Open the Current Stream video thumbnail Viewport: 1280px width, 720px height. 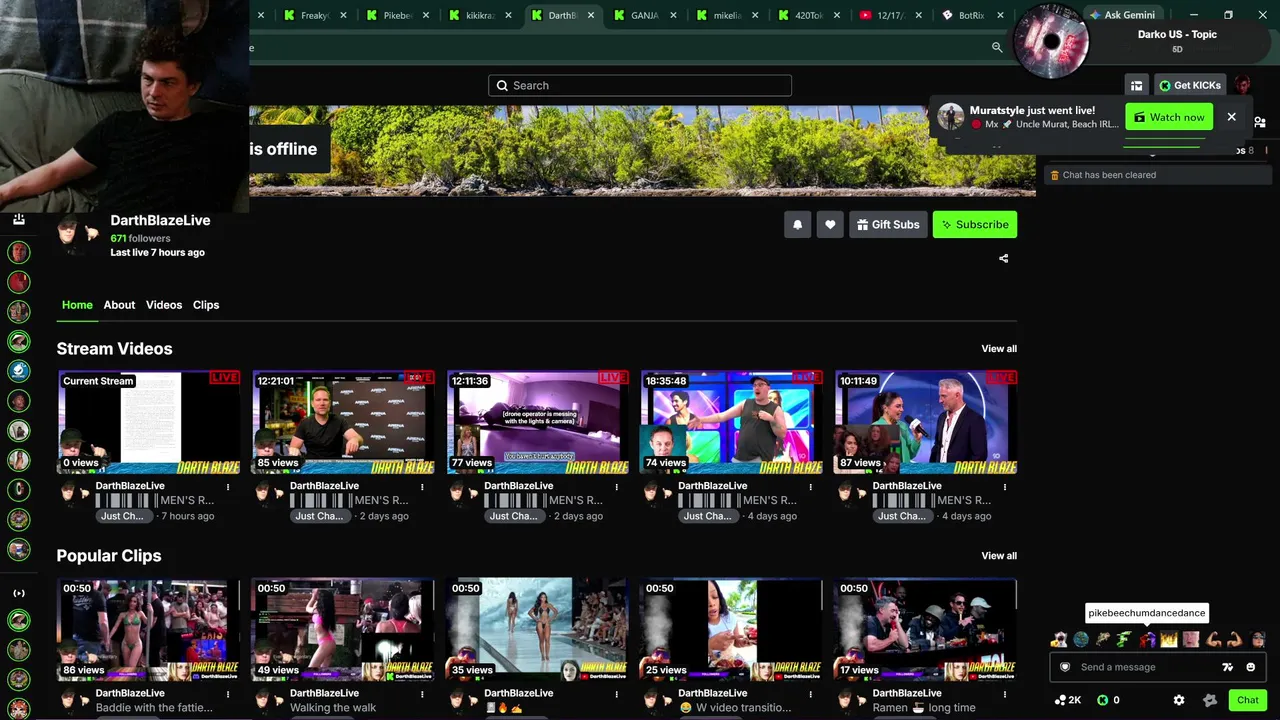[149, 422]
